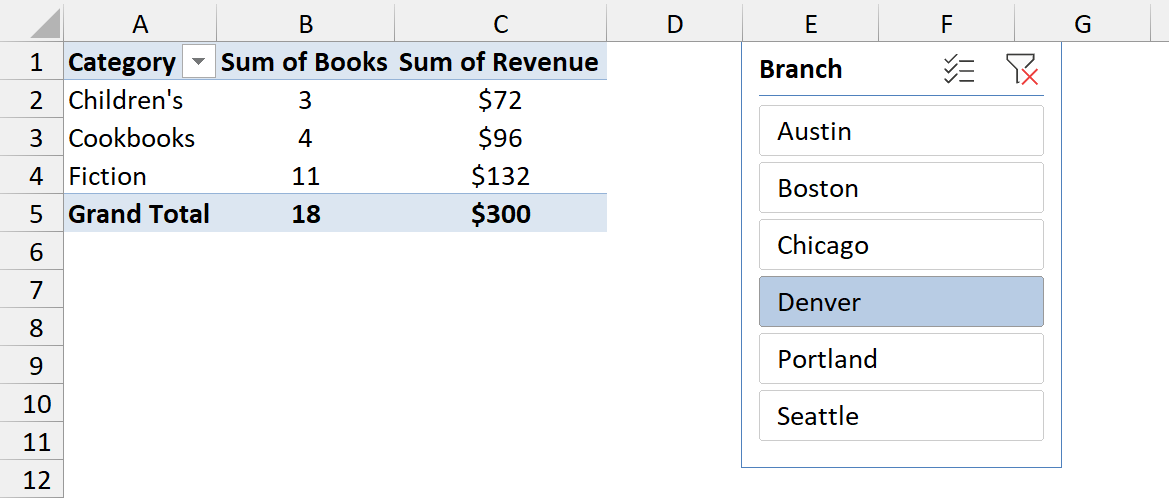1169x498 pixels.
Task: Select row 7 header
Action: point(32,290)
